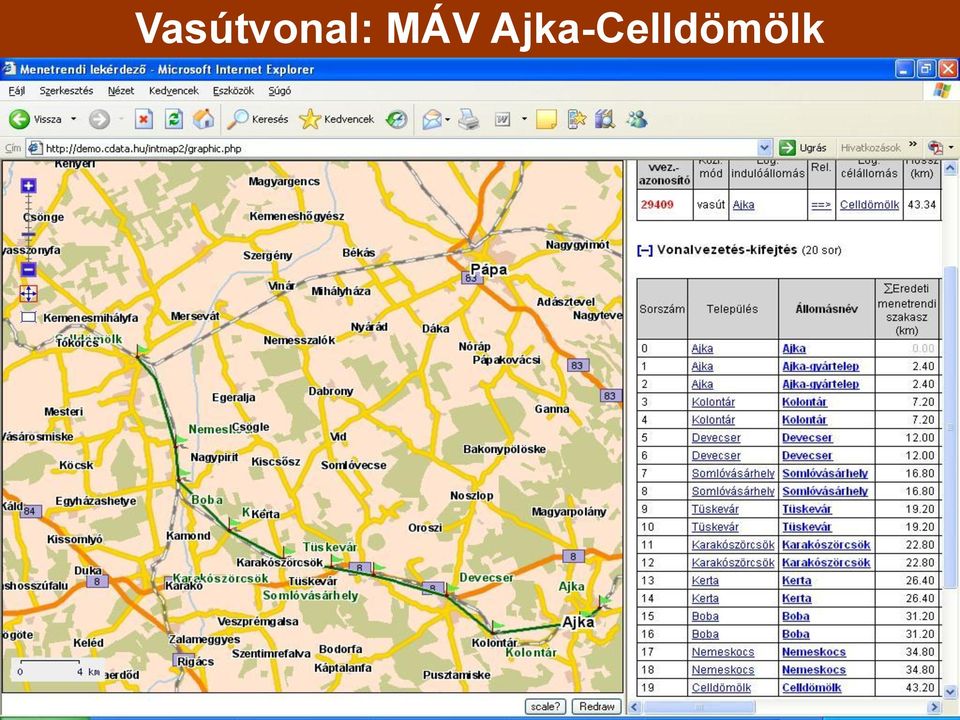This screenshot has width=960, height=720.
Task: Collapse the Vonalvezetés-kifejtés section
Action: [x=645, y=250]
